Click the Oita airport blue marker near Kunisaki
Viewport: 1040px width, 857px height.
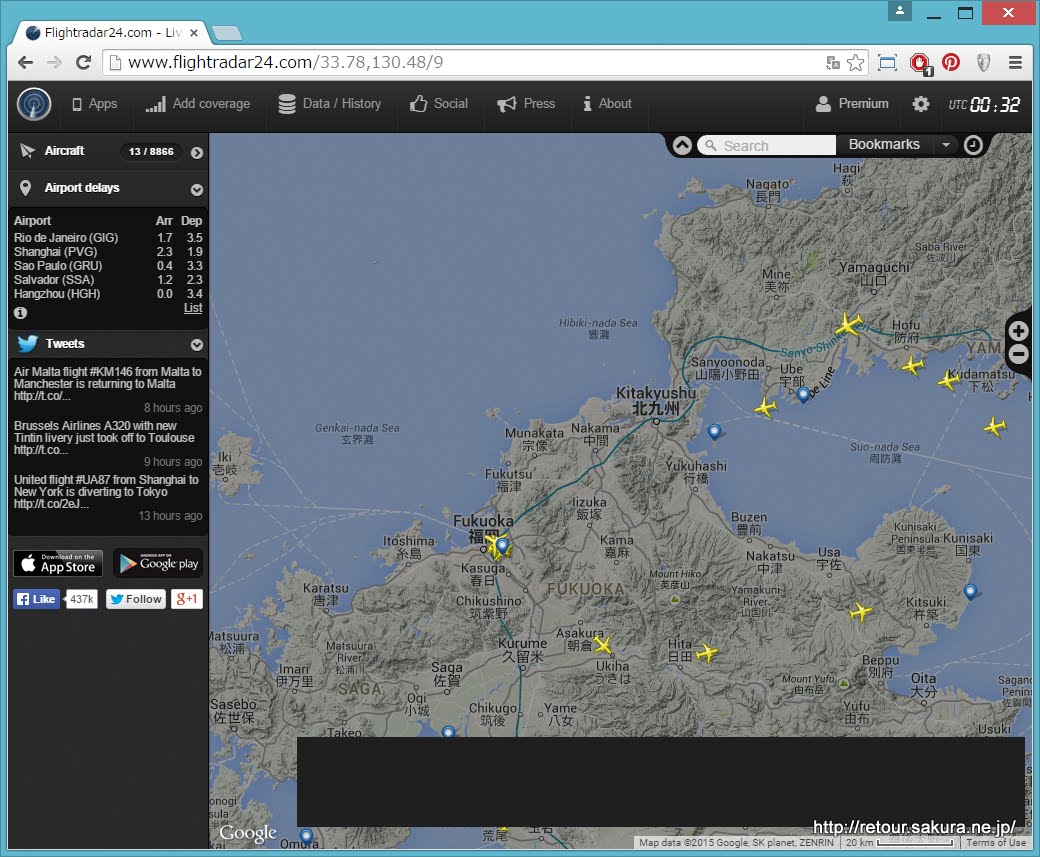(970, 592)
